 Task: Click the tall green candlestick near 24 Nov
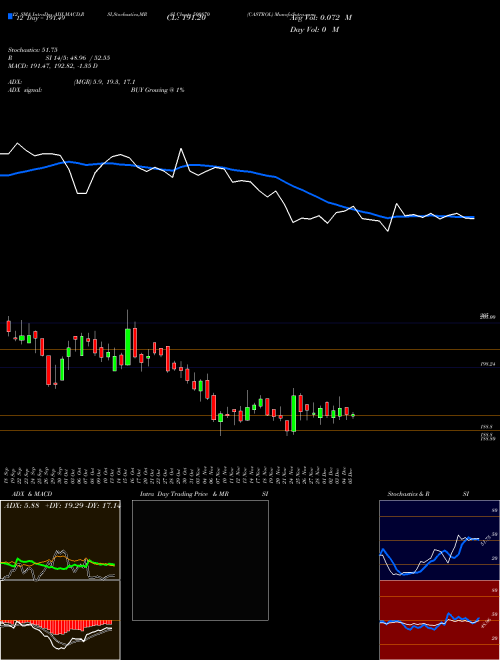coord(293,412)
